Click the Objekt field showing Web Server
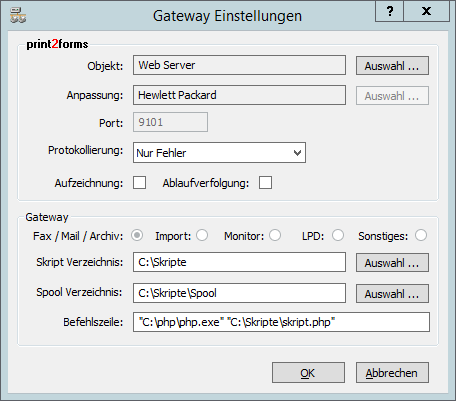 click(239, 65)
